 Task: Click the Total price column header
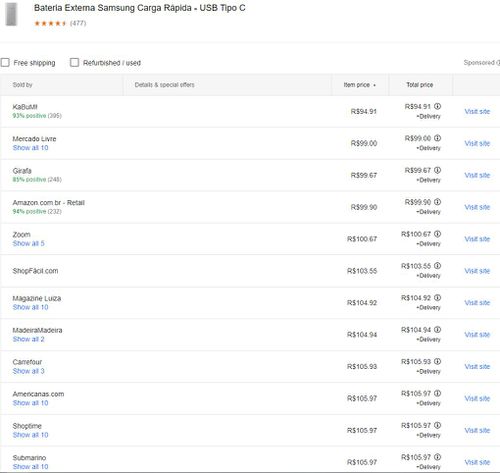(x=420, y=85)
